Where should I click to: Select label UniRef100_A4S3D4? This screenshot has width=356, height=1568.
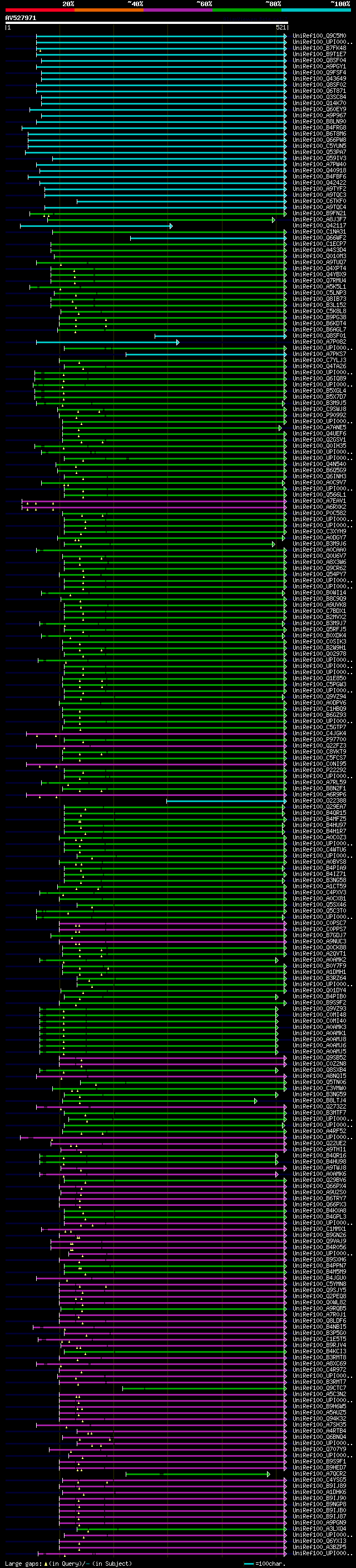coord(319,250)
